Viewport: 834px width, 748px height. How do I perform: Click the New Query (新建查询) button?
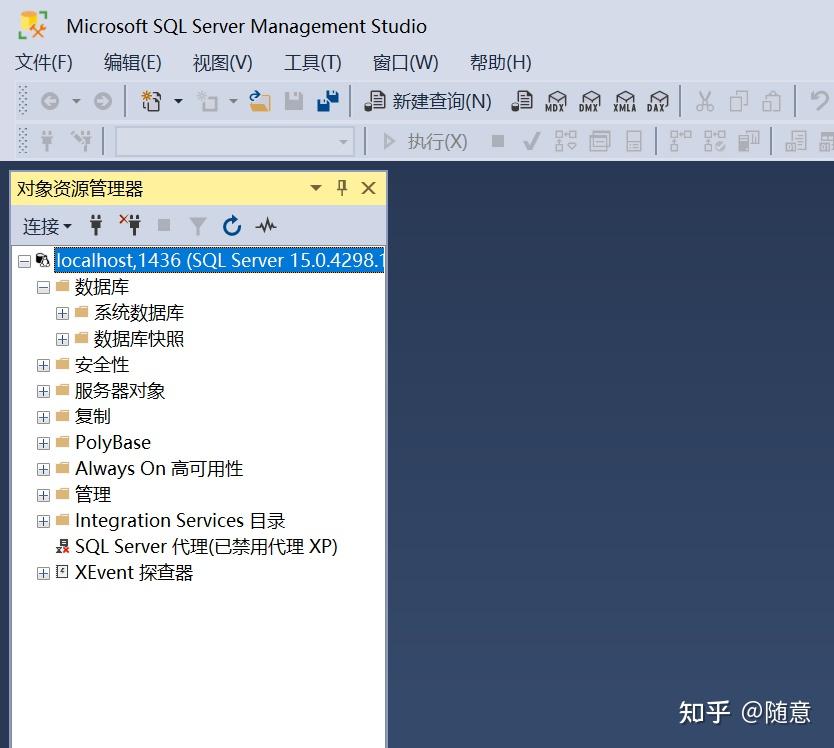click(x=428, y=101)
